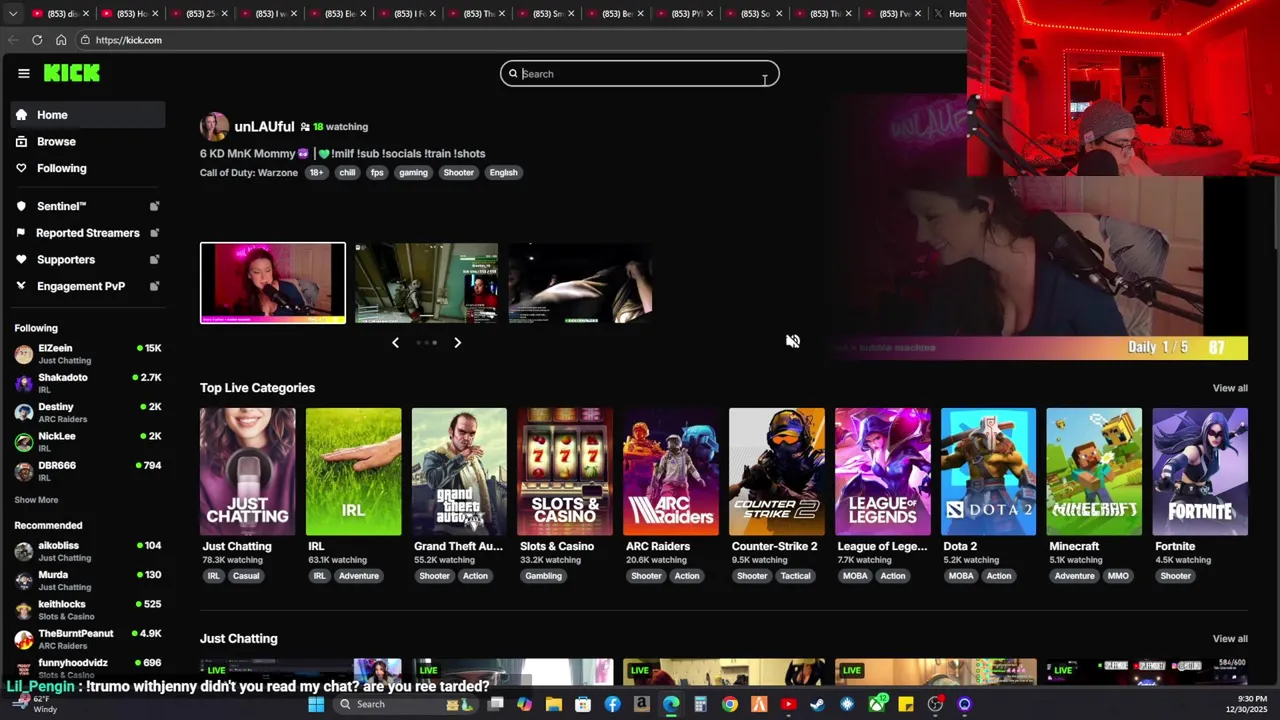Open the browser tab list dropdown
Viewport: 1280px width, 720px height.
point(13,13)
